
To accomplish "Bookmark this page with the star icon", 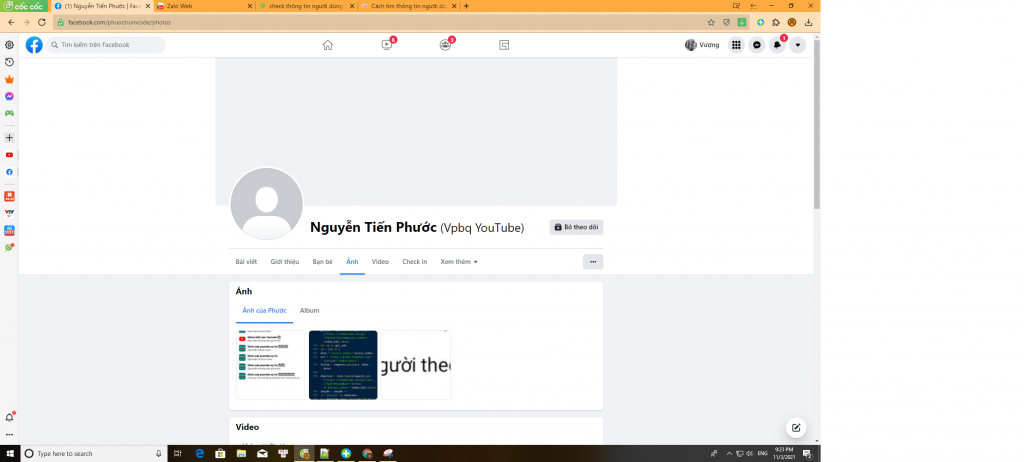I will point(711,22).
